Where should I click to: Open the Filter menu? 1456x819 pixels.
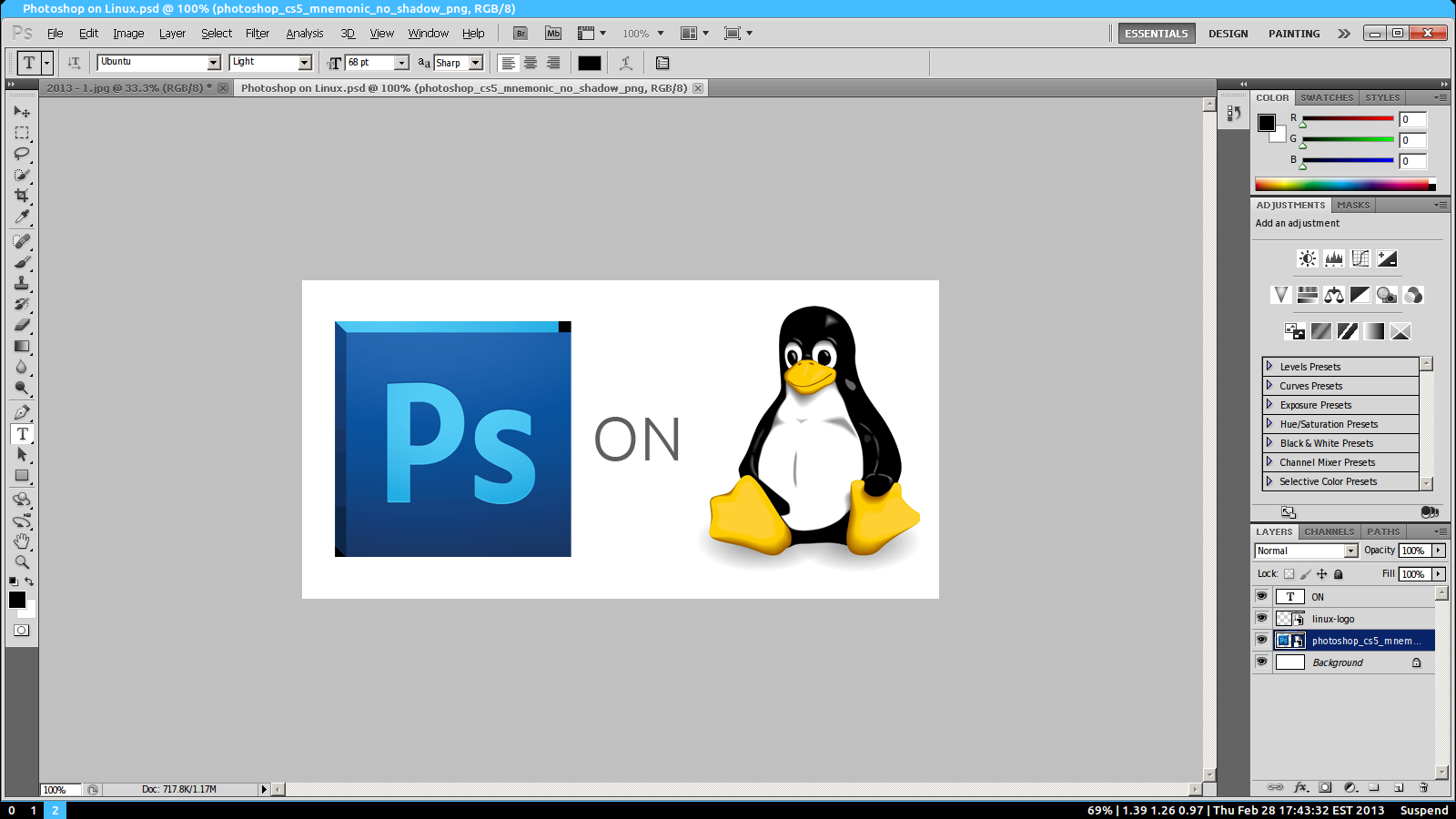tap(258, 34)
